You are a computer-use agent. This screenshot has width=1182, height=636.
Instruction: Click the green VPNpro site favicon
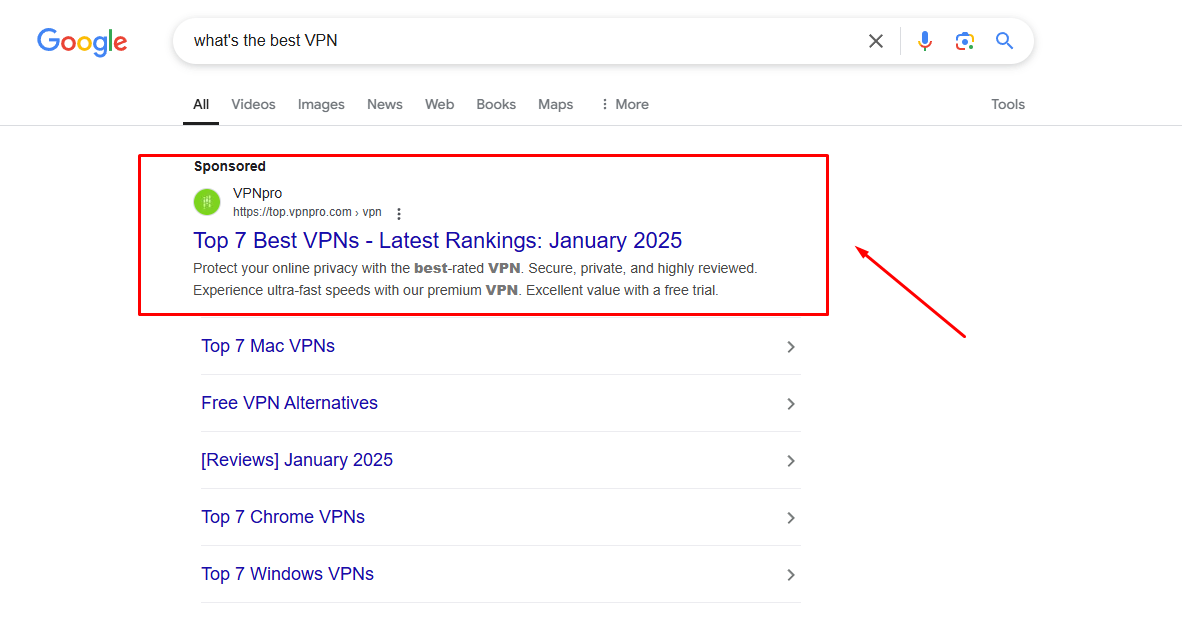(x=207, y=202)
